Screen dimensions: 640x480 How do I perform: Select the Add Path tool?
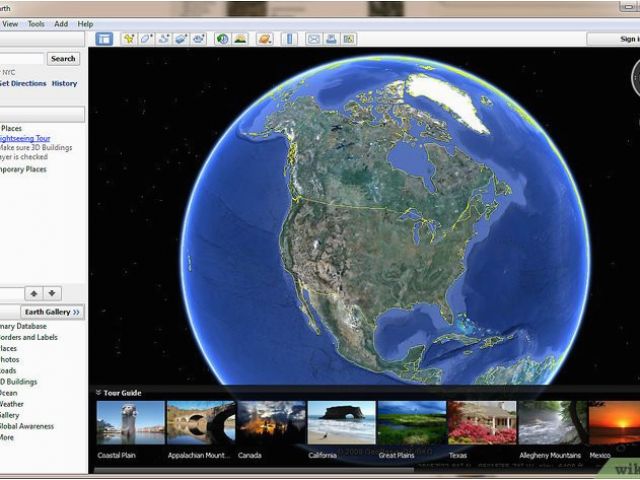pos(164,39)
